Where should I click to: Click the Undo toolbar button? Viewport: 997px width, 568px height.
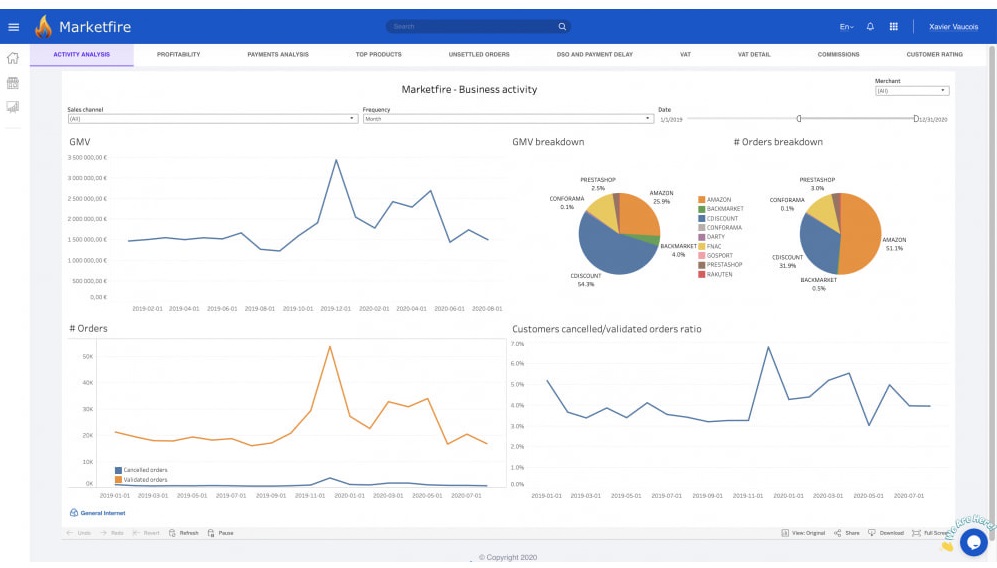pyautogui.click(x=79, y=533)
